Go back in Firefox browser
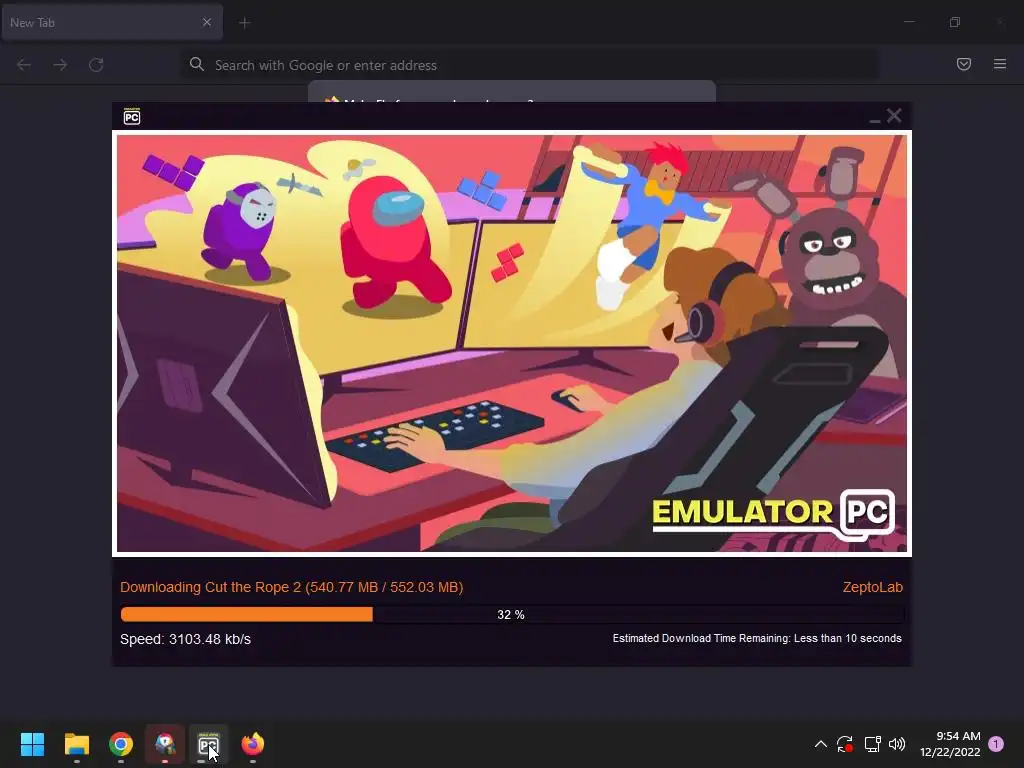The width and height of the screenshot is (1024, 768). 24,65
